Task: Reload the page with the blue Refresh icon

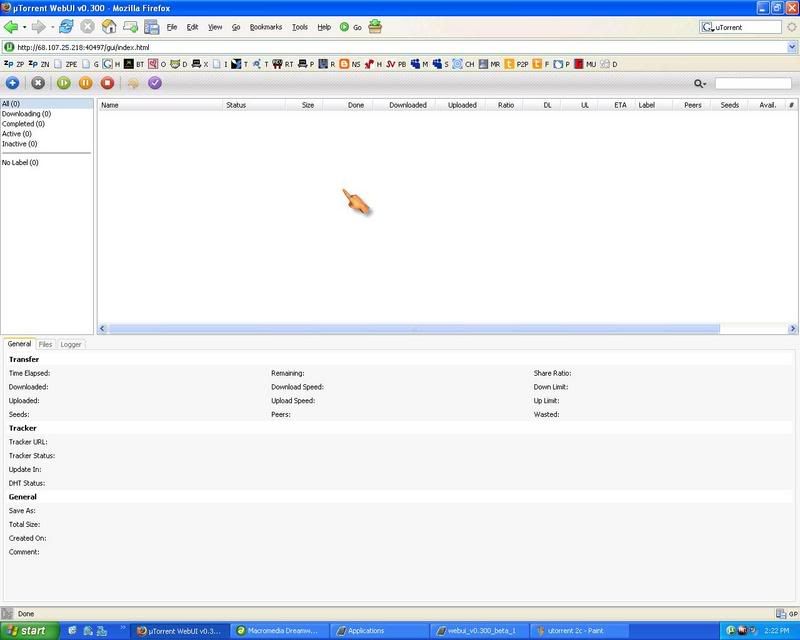Action: tap(66, 27)
